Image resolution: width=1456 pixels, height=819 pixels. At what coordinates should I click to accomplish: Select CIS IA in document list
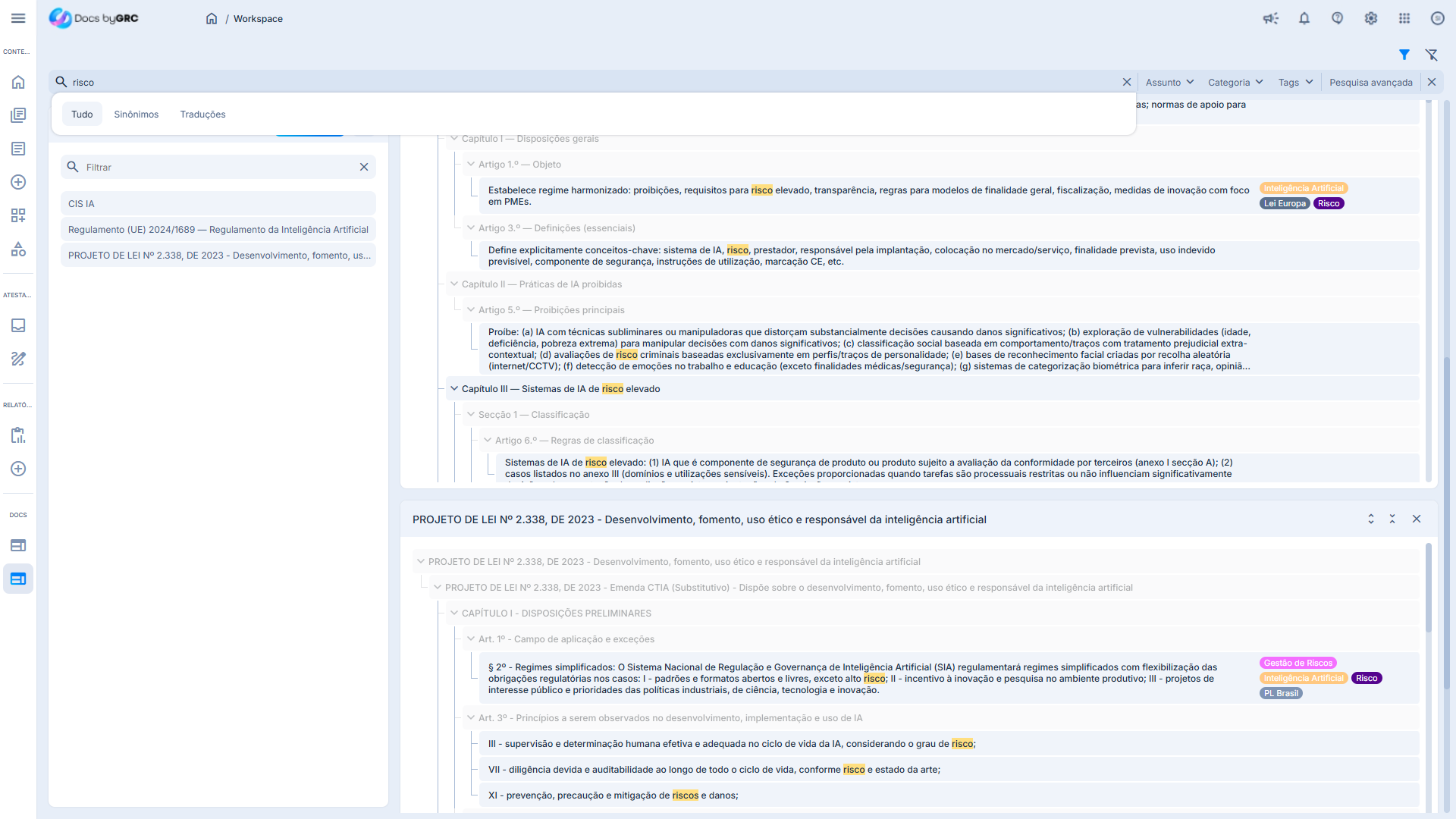coord(218,203)
